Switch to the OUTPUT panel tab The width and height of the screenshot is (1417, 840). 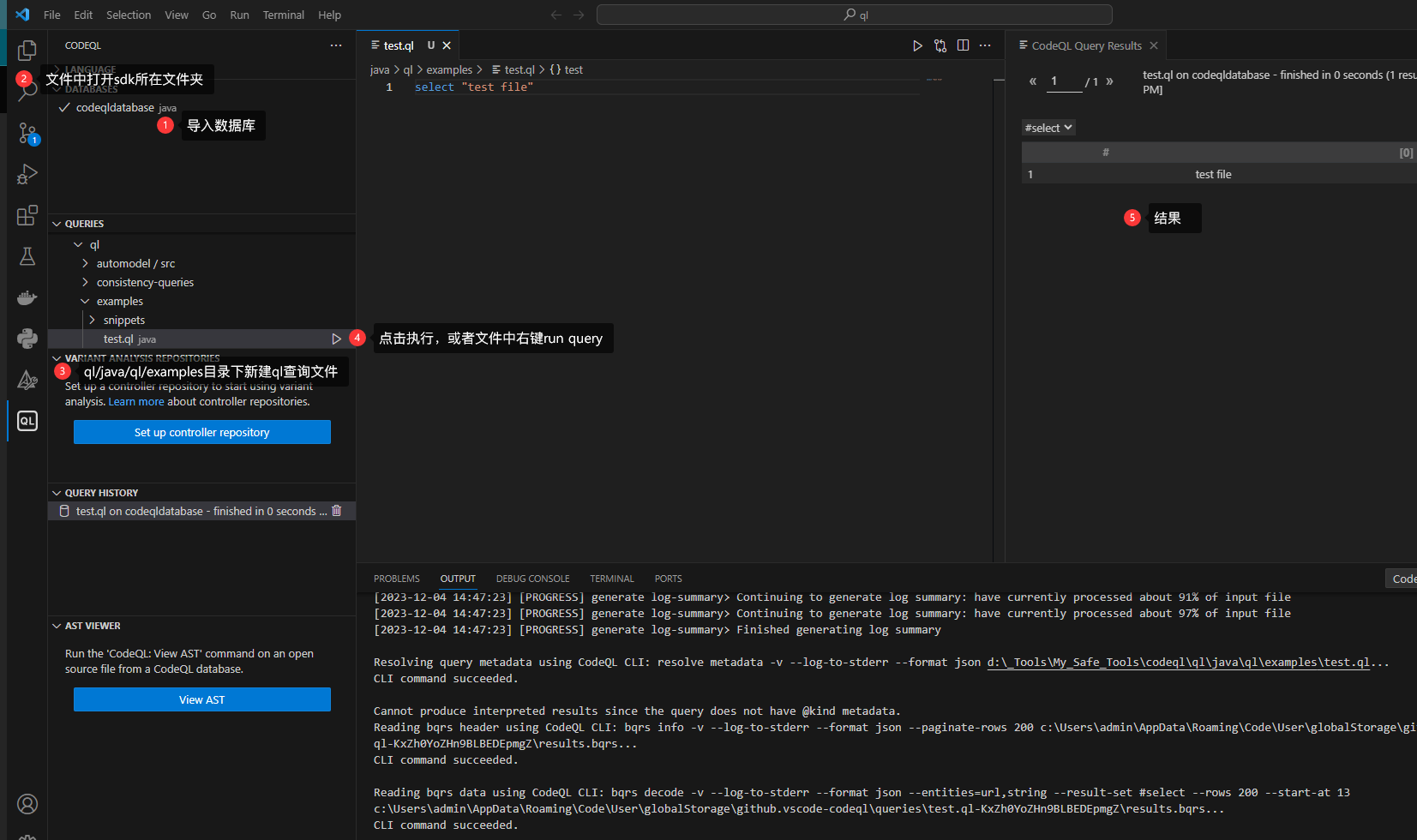coord(458,579)
